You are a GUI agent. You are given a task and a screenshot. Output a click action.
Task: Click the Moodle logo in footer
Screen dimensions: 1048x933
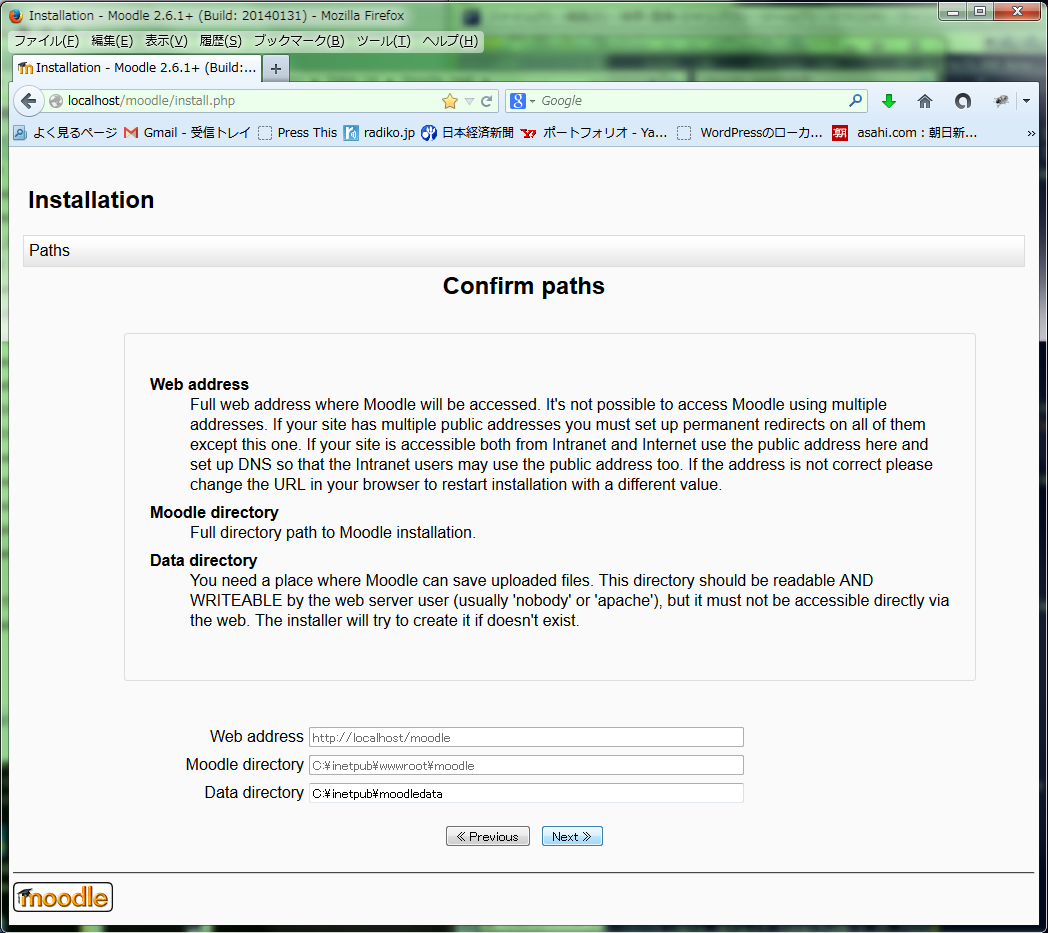(63, 897)
